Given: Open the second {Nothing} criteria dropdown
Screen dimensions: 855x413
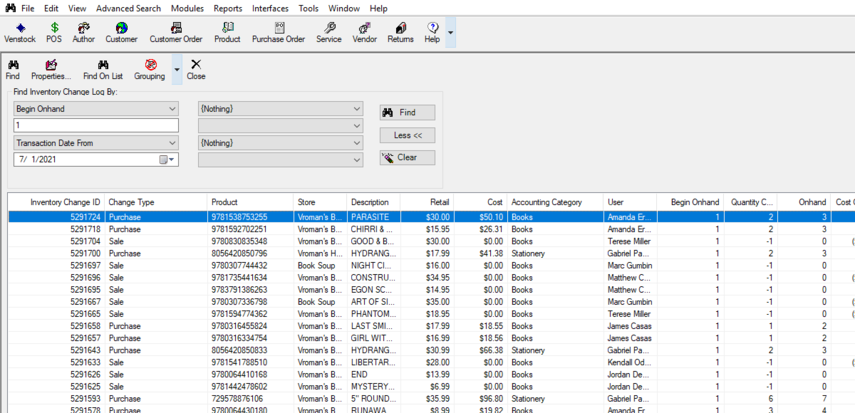Looking at the screenshot, I should 280,143.
